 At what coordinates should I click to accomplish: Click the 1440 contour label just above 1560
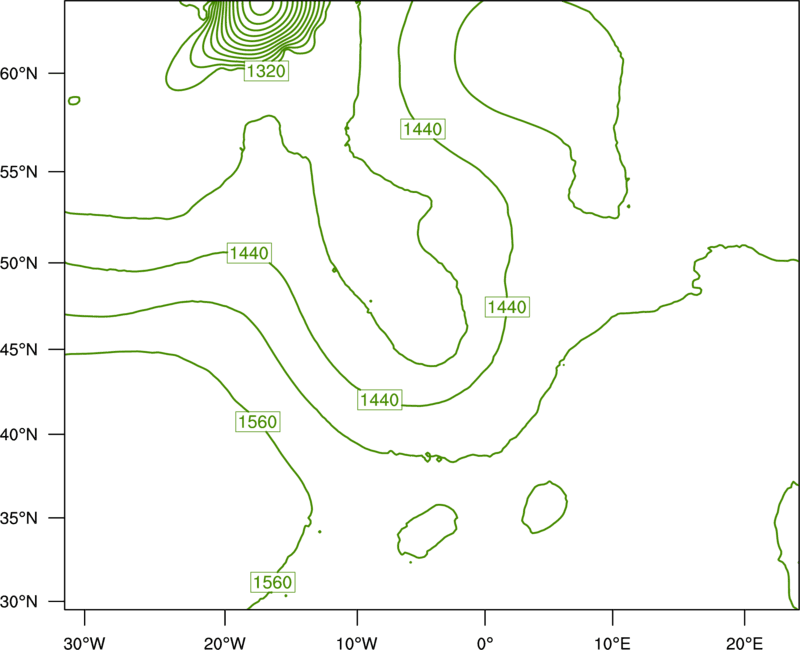tap(379, 399)
